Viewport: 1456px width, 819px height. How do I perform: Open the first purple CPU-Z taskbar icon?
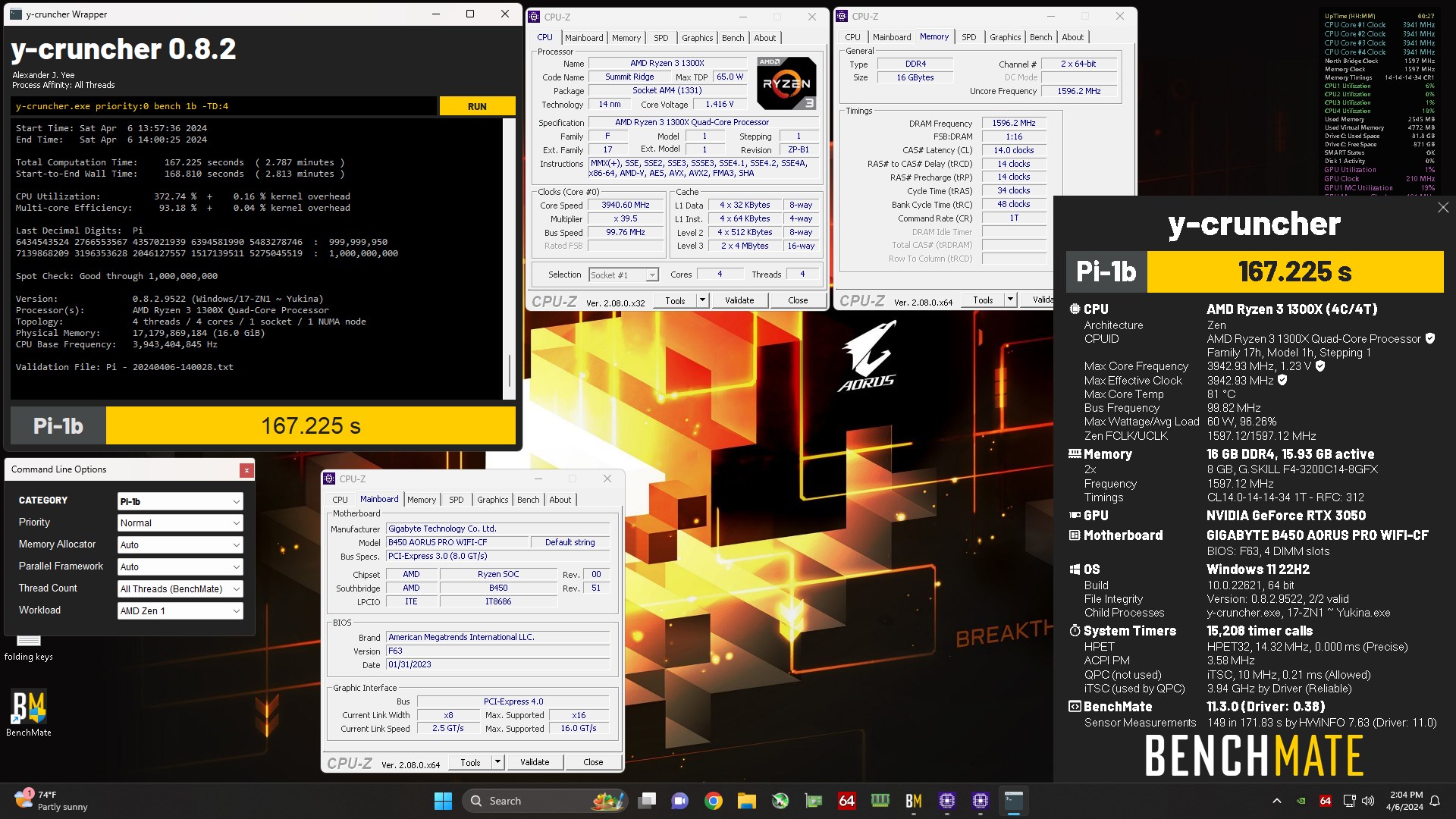[x=946, y=801]
